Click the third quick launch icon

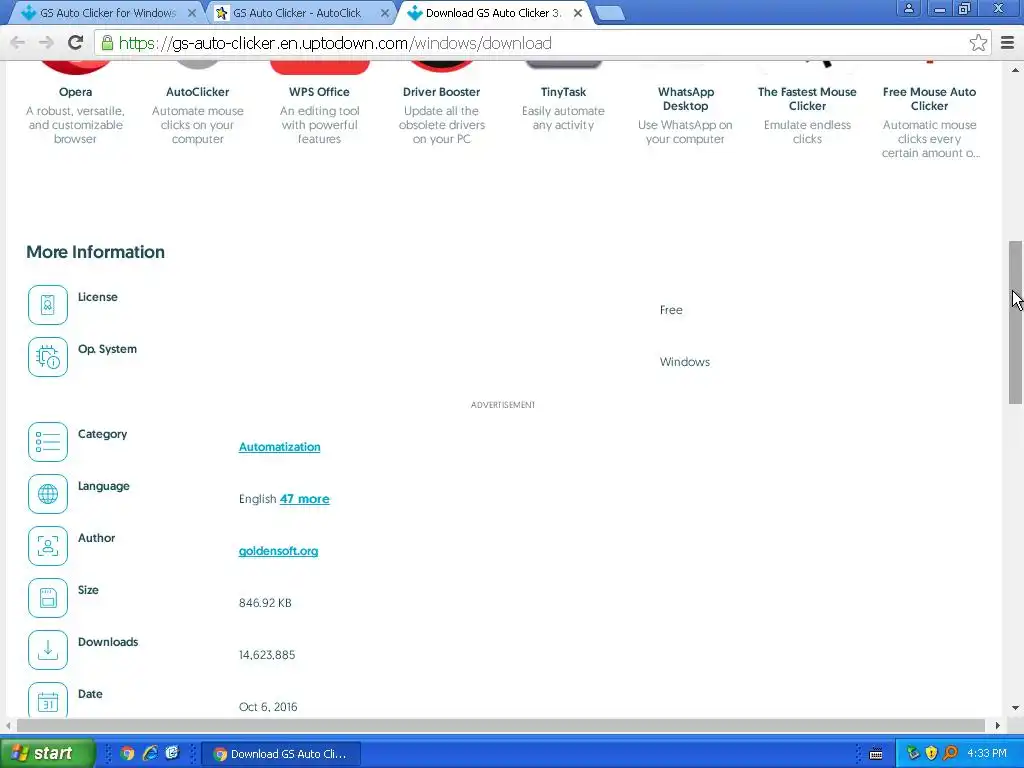[x=172, y=754]
